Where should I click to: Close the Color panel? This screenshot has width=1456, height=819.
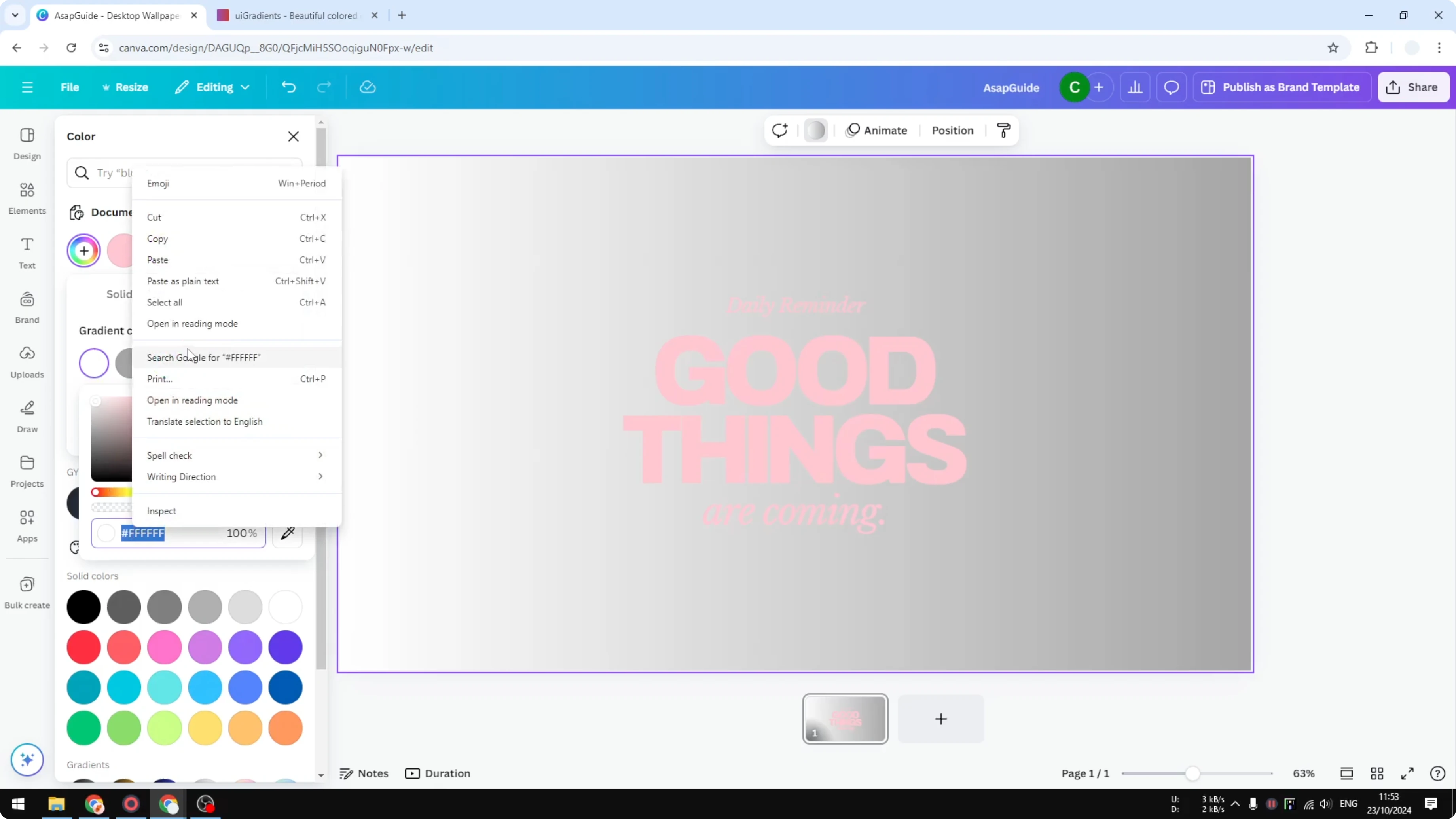[x=293, y=136]
